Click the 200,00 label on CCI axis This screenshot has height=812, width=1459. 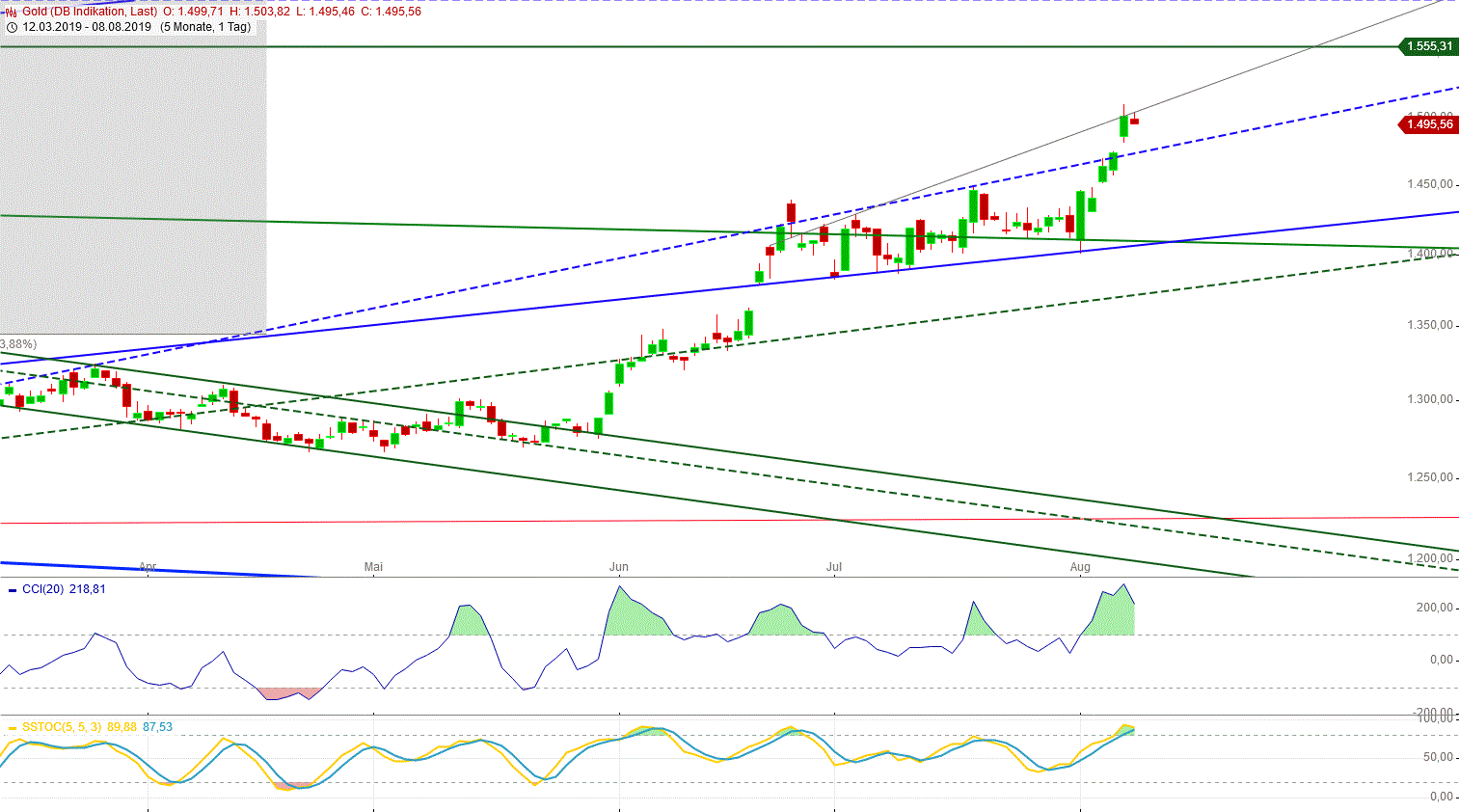pos(1434,608)
